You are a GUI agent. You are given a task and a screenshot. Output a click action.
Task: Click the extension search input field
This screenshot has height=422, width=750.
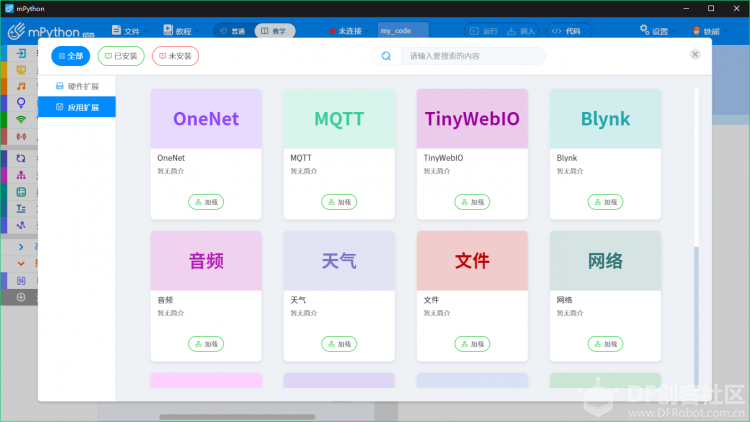(473, 56)
